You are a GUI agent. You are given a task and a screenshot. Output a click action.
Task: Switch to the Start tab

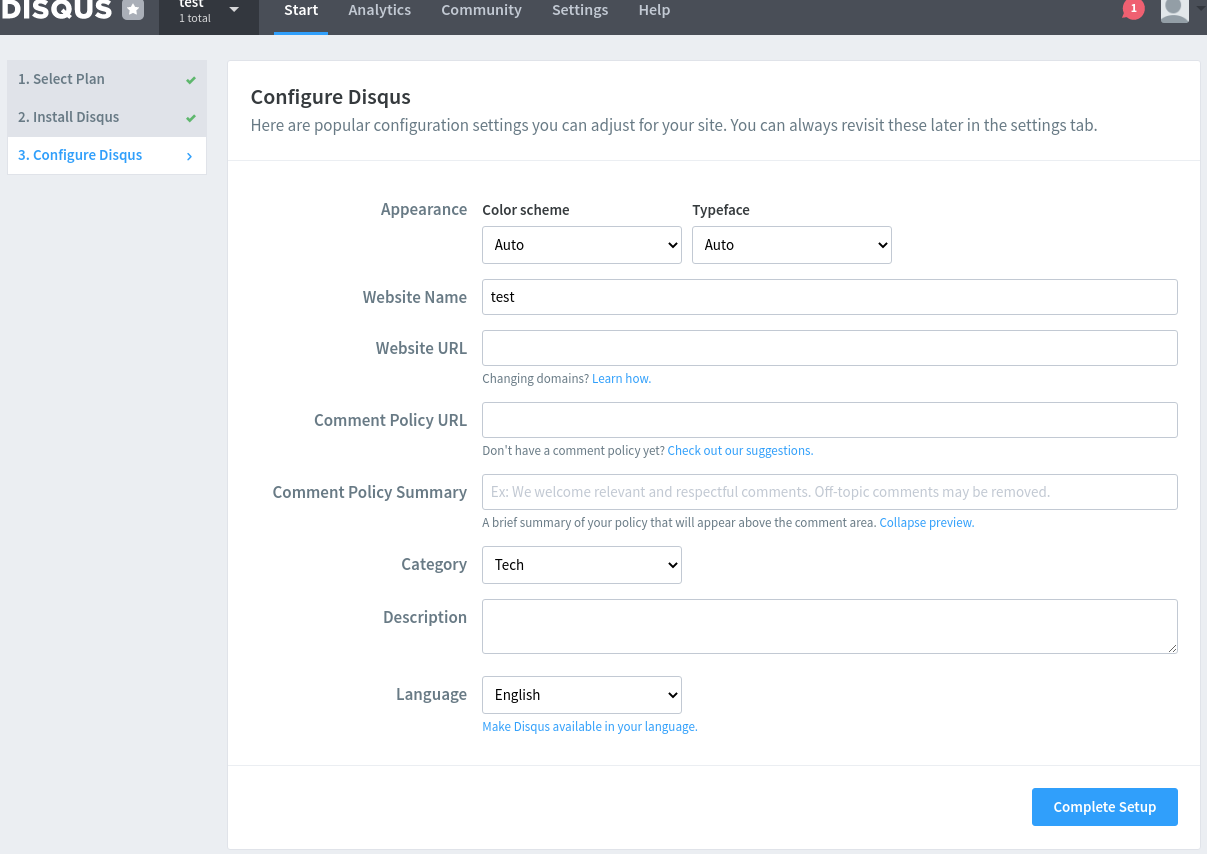[301, 11]
